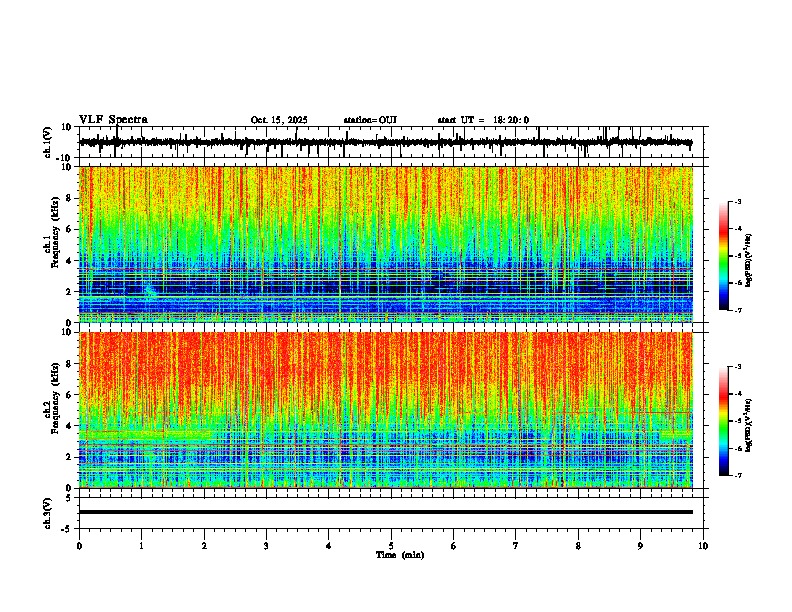Click the "10" tick on ch.2 frequency axis
The height and width of the screenshot is (612, 792).
pos(67,332)
